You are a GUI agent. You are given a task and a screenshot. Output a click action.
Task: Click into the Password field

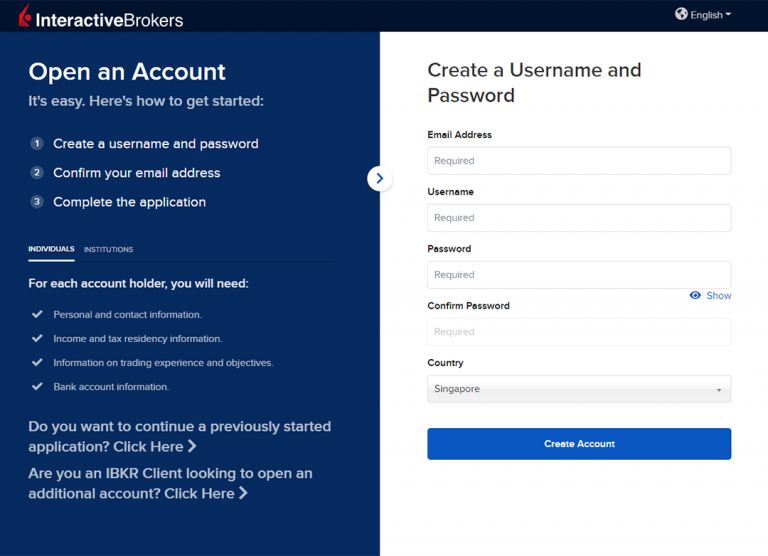point(579,275)
